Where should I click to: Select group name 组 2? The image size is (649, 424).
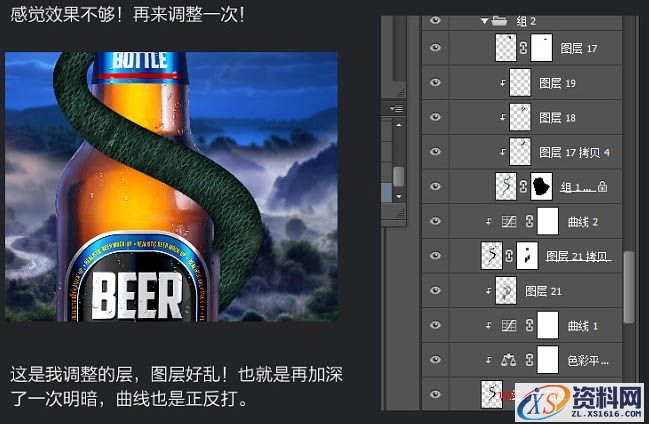(526, 21)
